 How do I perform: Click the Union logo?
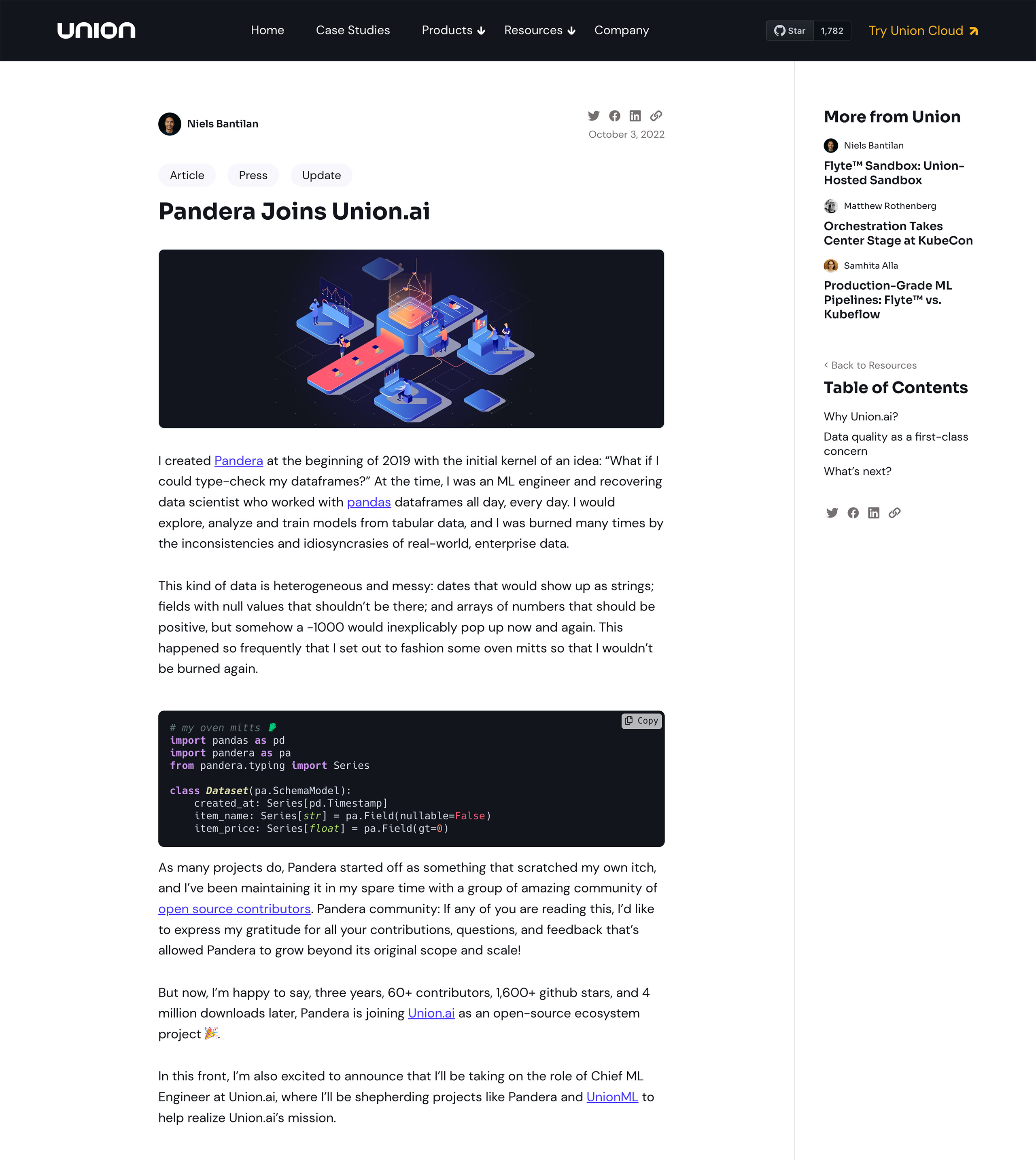click(96, 31)
